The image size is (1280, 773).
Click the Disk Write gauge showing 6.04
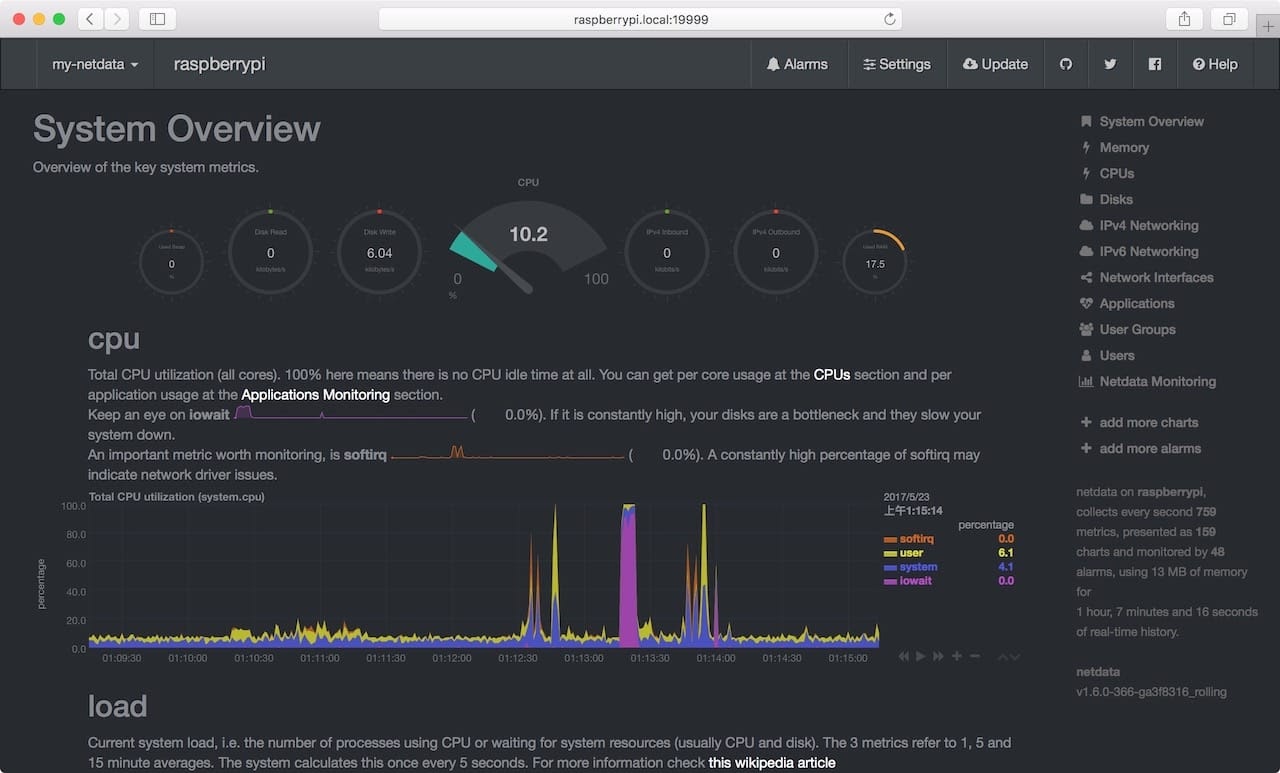point(379,252)
